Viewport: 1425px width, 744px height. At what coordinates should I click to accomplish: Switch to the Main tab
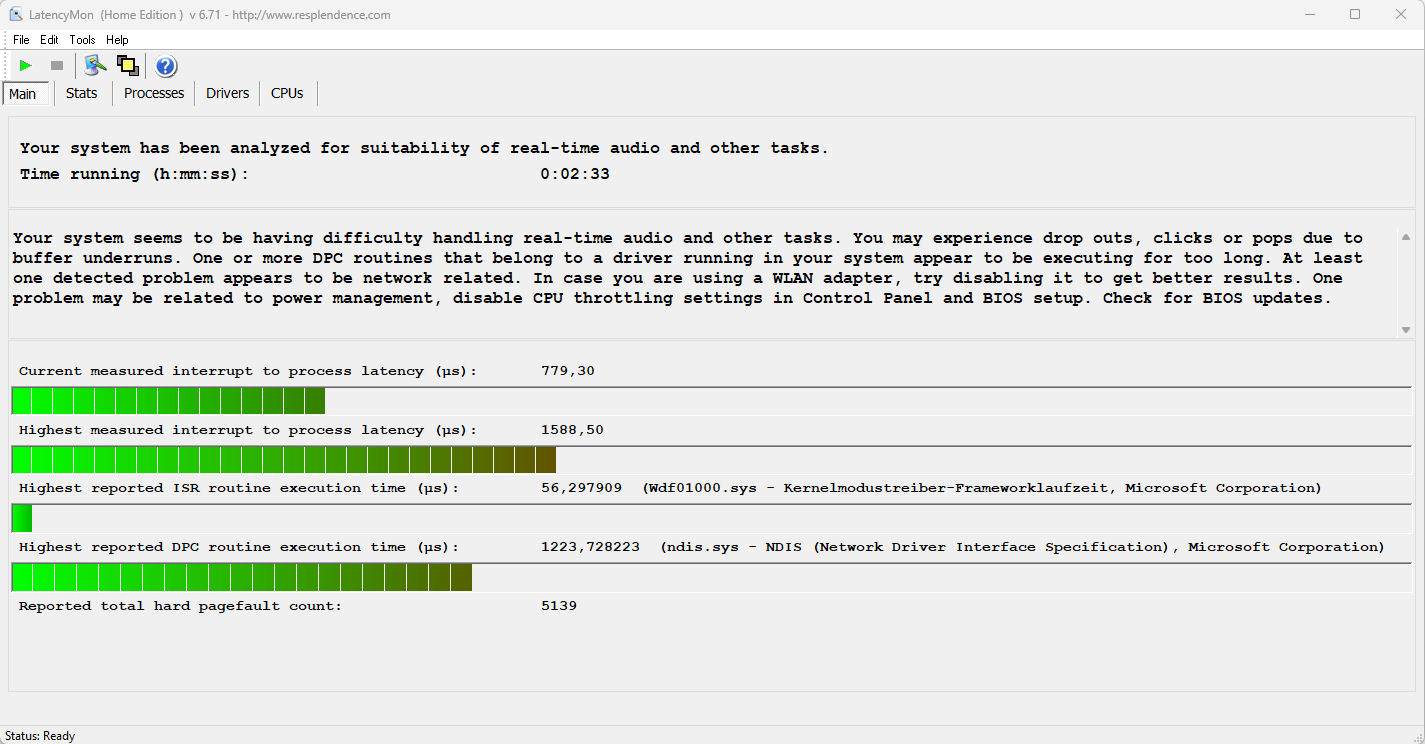[25, 94]
